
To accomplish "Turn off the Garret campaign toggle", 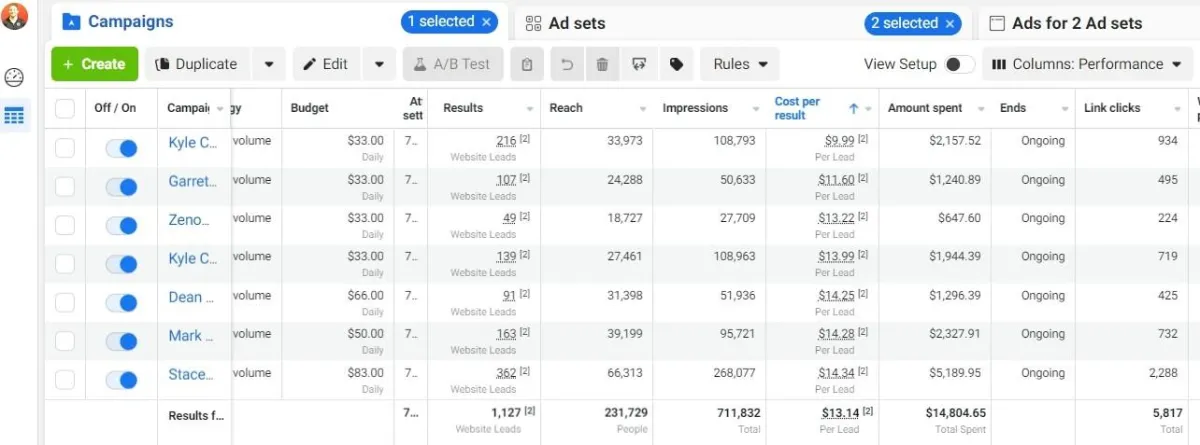I will tap(121, 187).
